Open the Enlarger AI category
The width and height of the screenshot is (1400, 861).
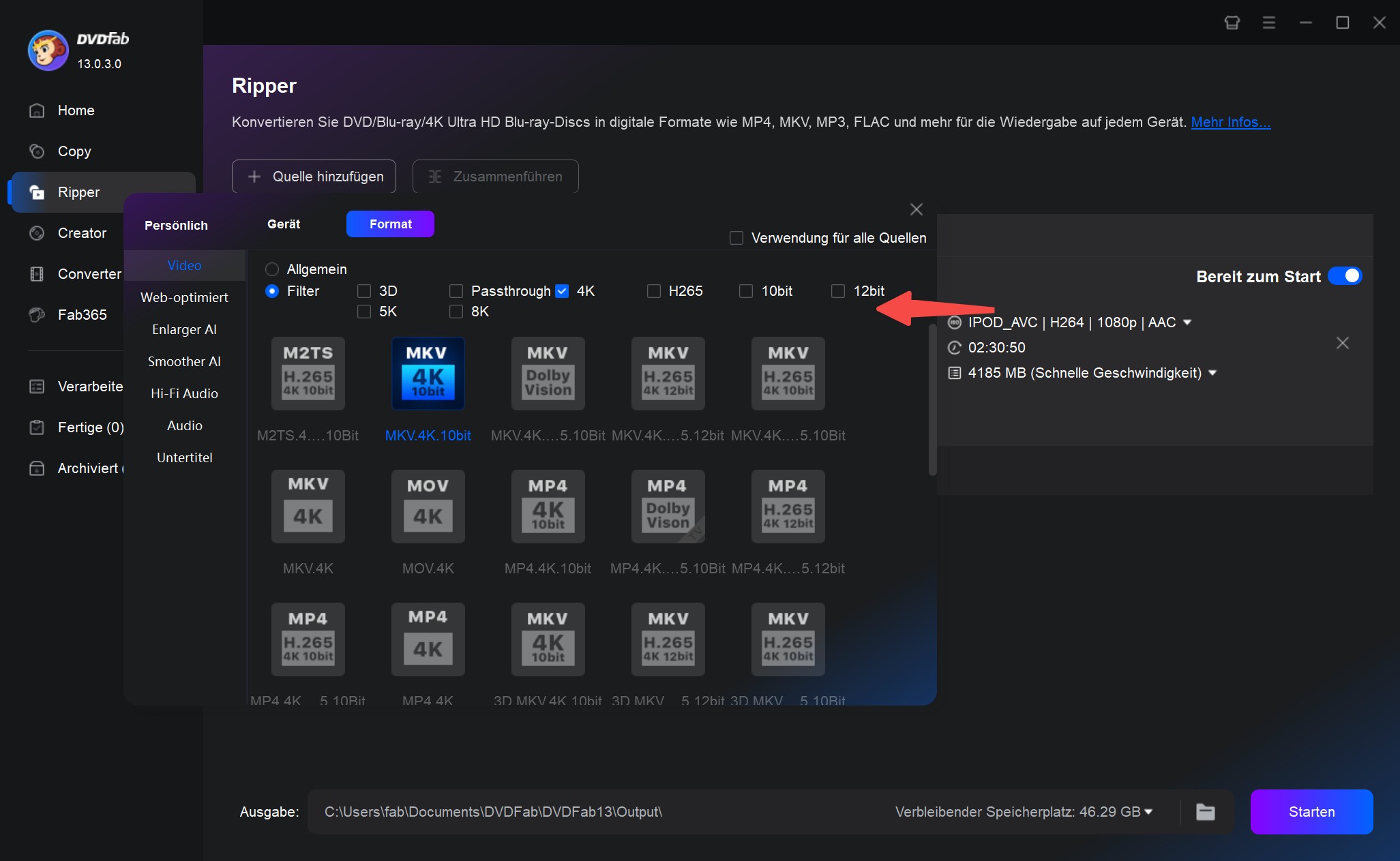point(184,329)
